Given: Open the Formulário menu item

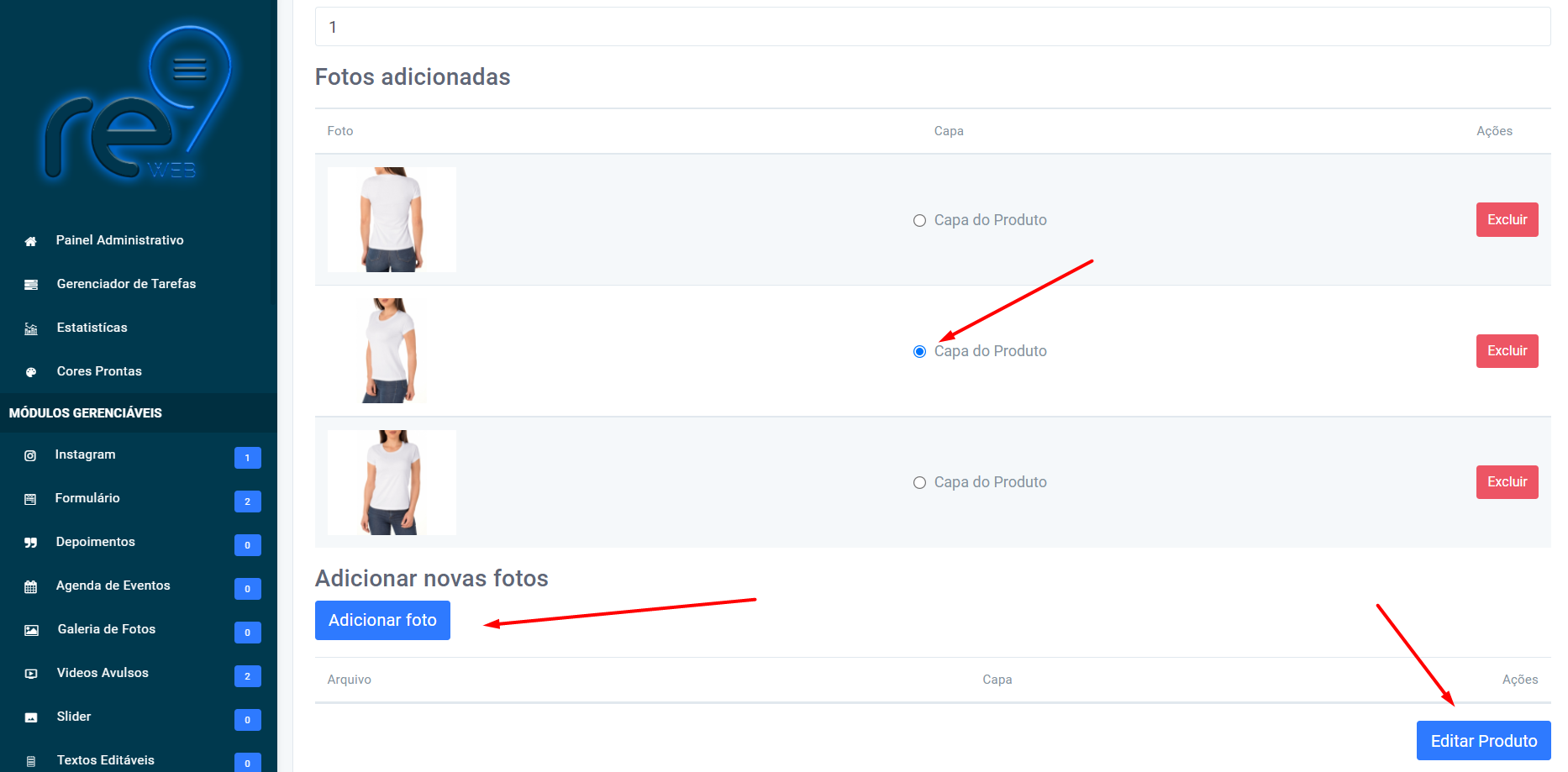Looking at the screenshot, I should pos(87,498).
